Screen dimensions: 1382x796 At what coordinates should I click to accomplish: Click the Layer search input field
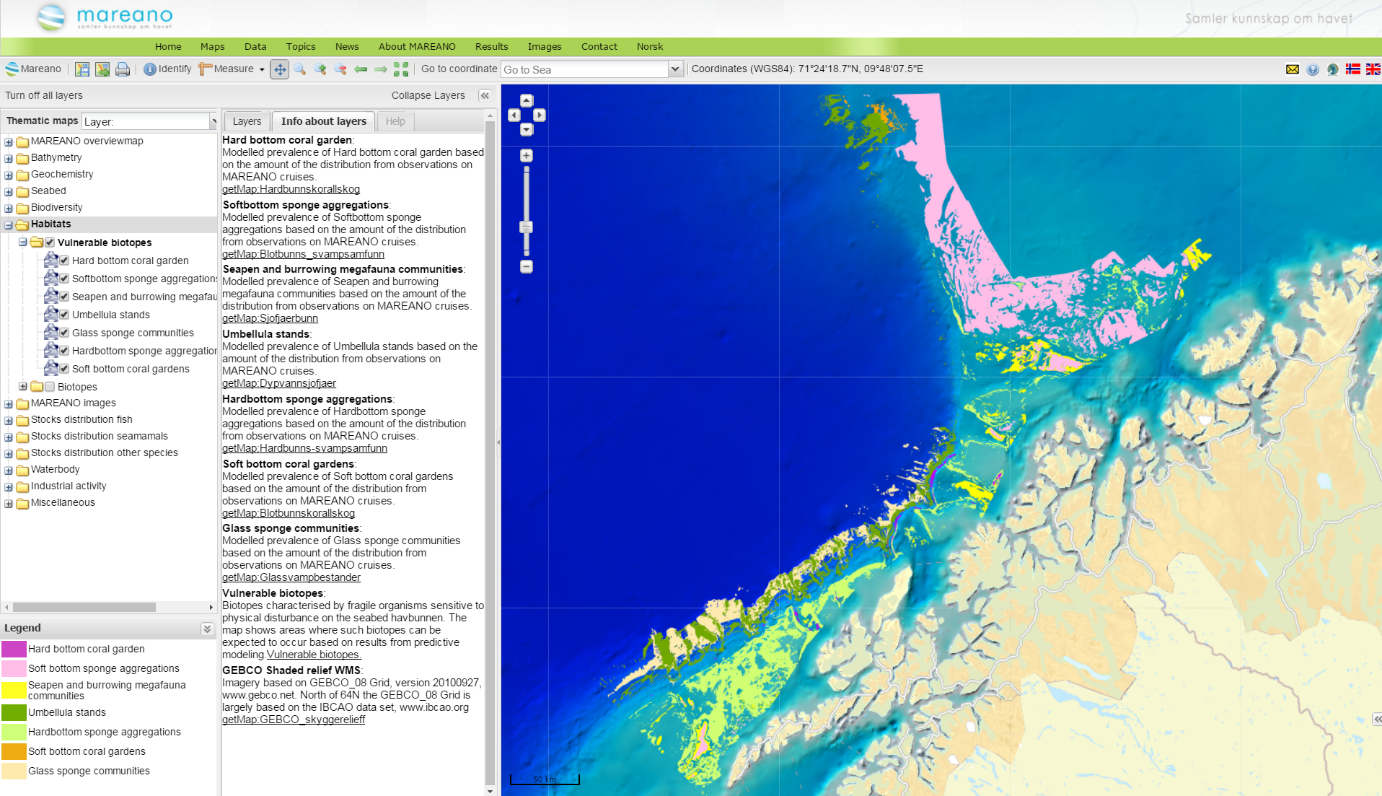click(146, 121)
